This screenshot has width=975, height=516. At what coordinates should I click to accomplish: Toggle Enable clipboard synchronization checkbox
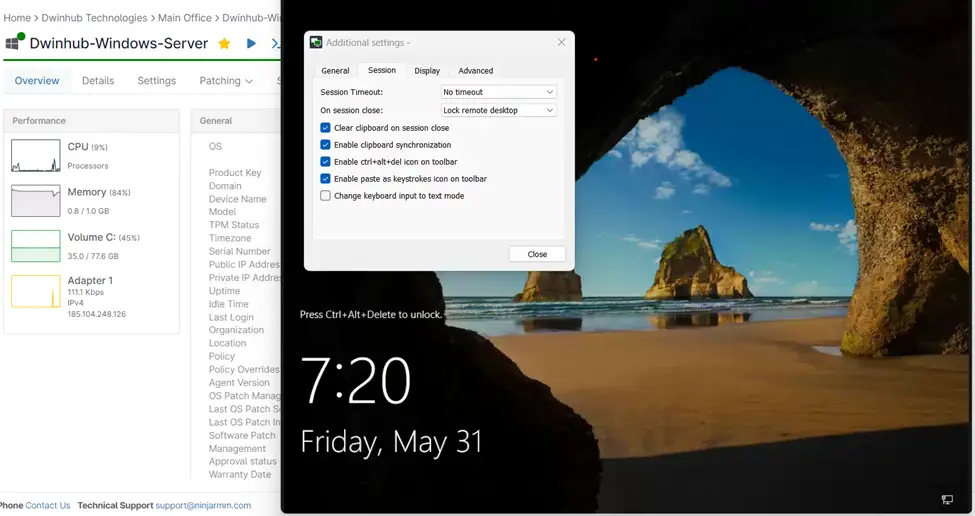click(x=325, y=145)
